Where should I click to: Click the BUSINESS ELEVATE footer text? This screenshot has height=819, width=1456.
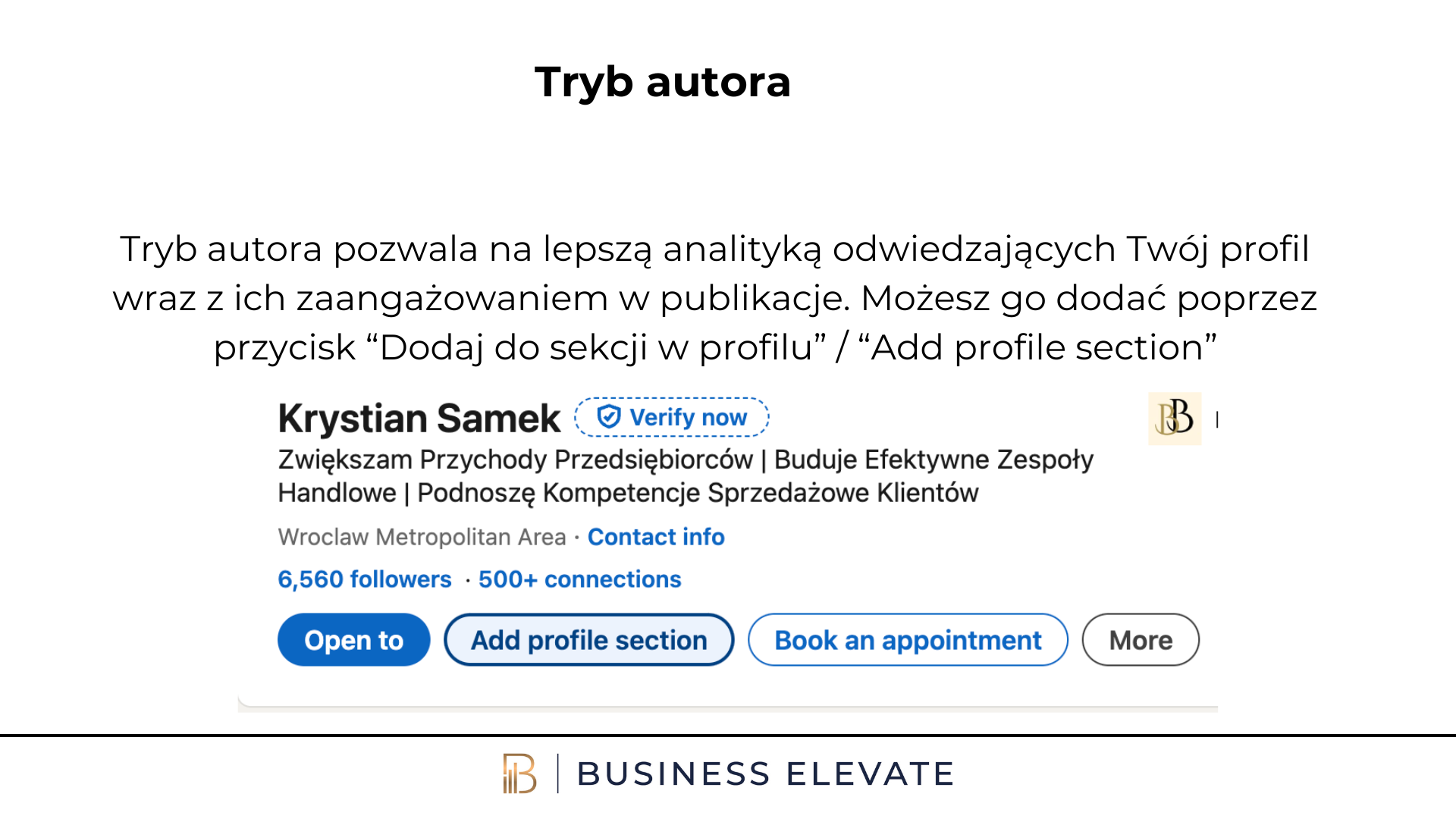[x=765, y=774]
